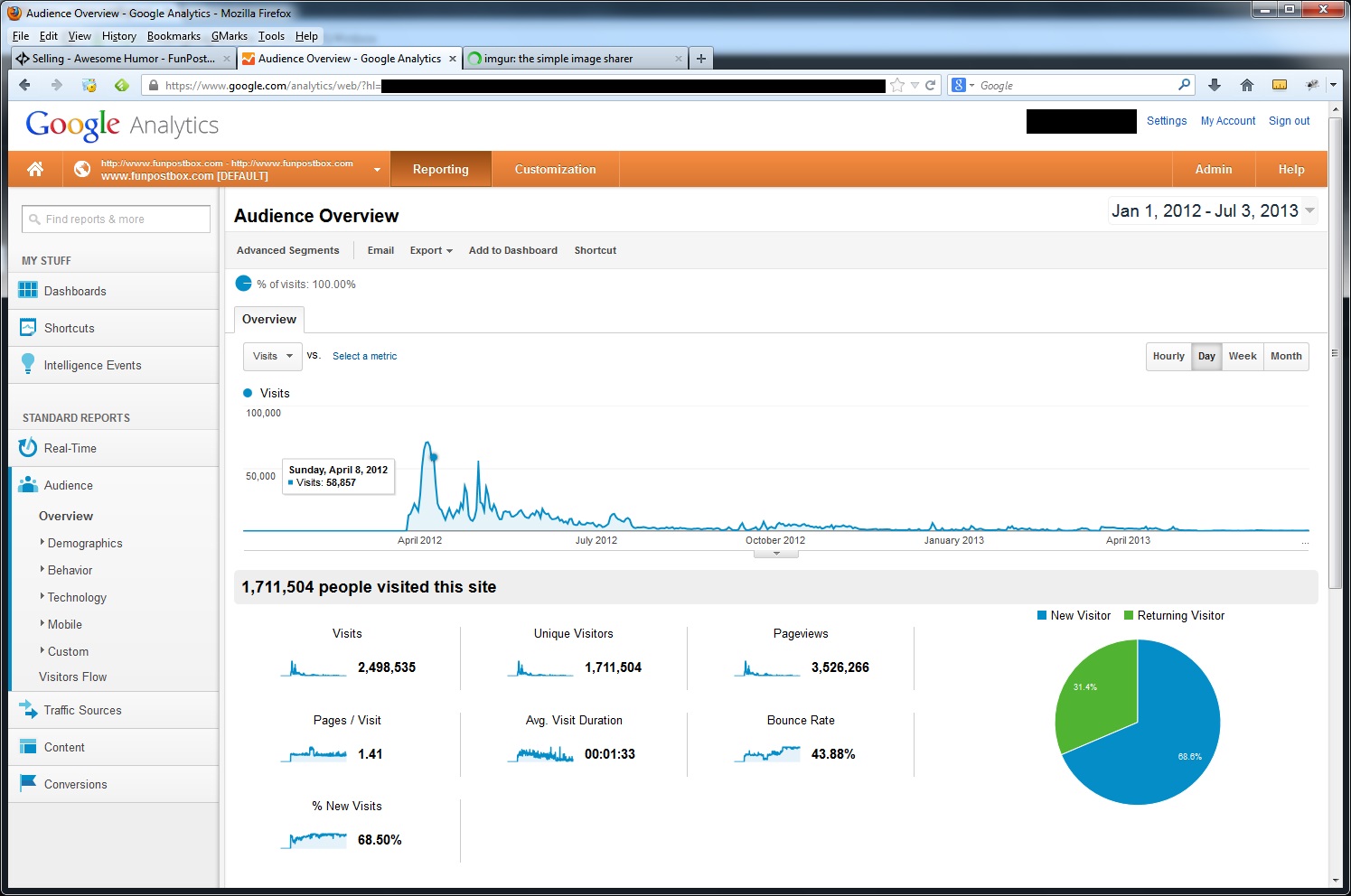The height and width of the screenshot is (896, 1351).
Task: Switch to the imgur browser tab
Action: coord(575,59)
